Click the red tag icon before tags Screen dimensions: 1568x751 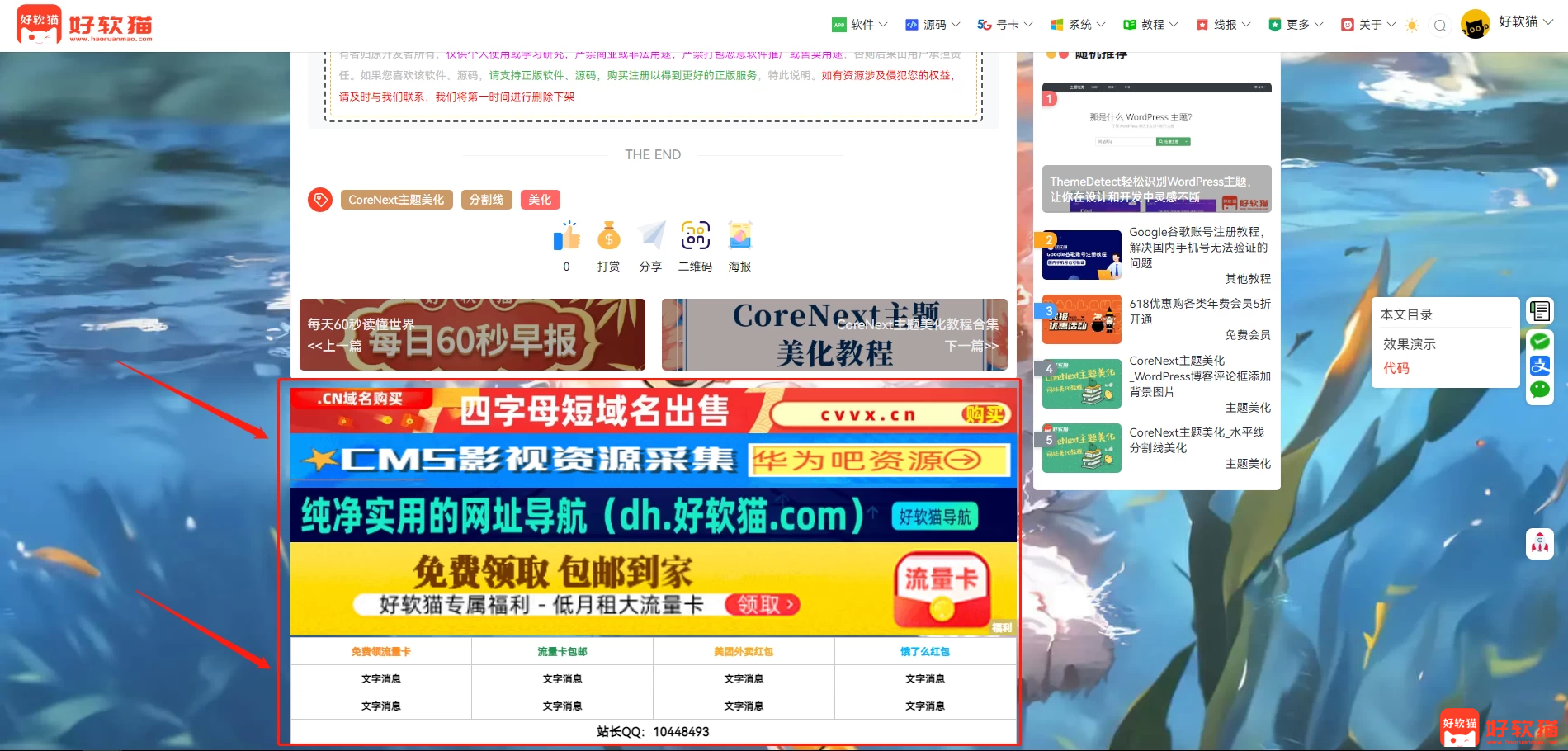click(320, 200)
